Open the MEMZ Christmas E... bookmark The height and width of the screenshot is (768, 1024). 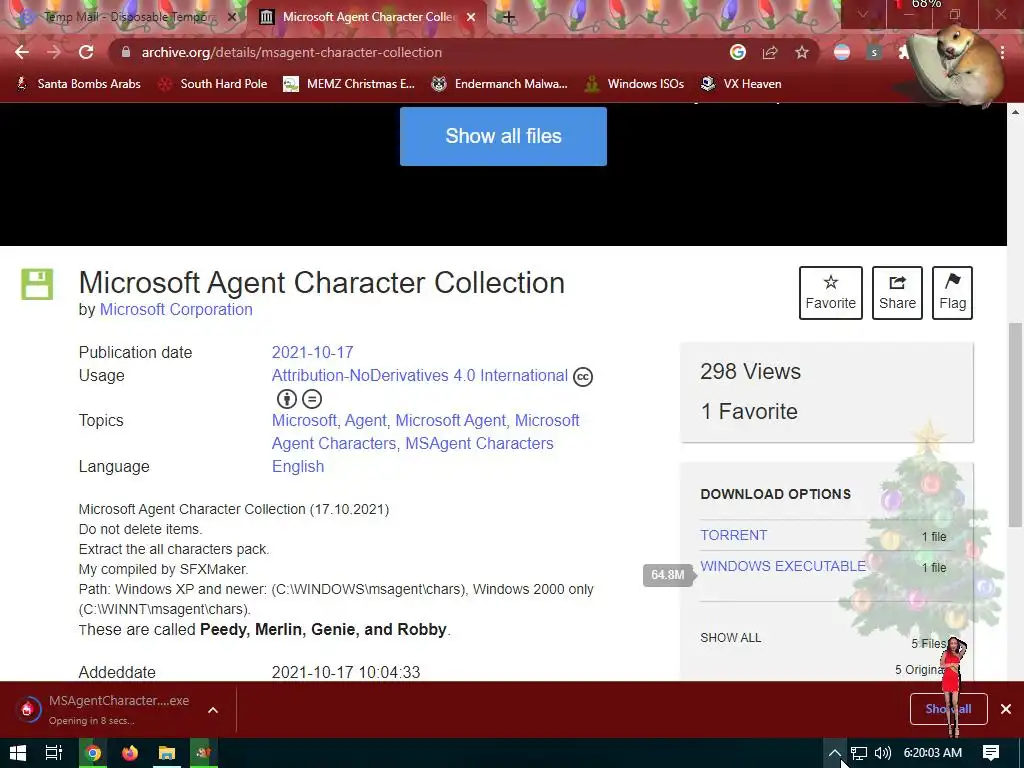point(349,84)
